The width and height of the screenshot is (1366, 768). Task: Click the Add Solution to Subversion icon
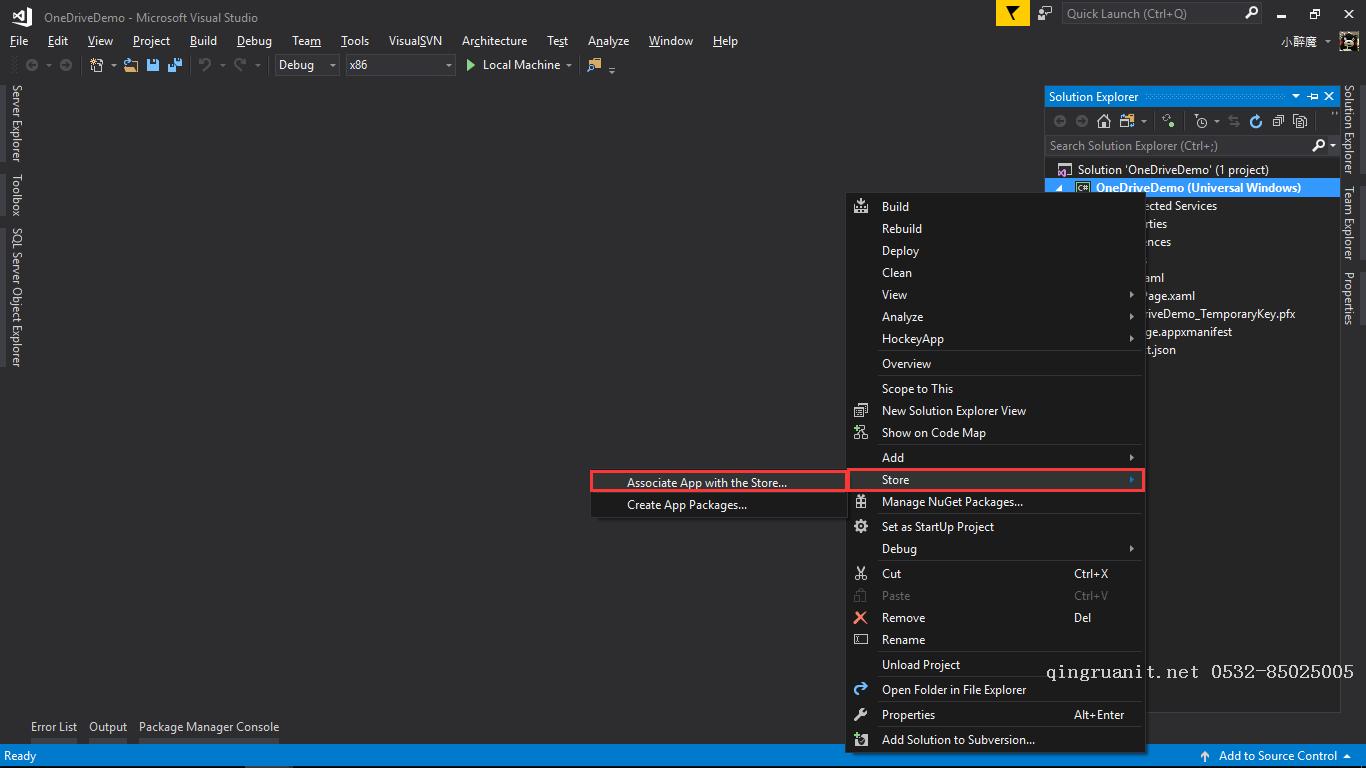point(860,740)
